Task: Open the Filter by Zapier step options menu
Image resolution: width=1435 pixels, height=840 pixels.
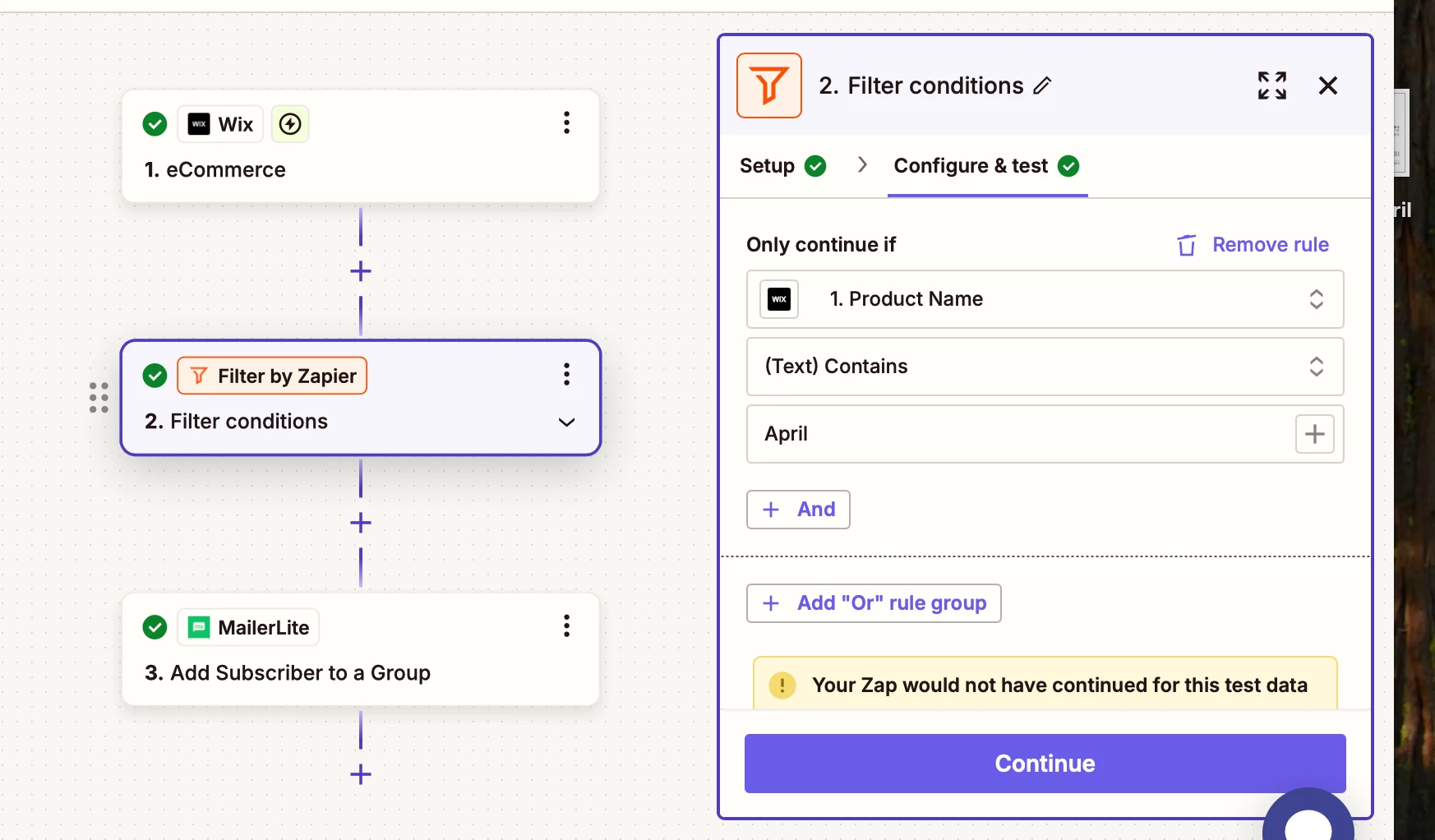Action: pyautogui.click(x=566, y=375)
